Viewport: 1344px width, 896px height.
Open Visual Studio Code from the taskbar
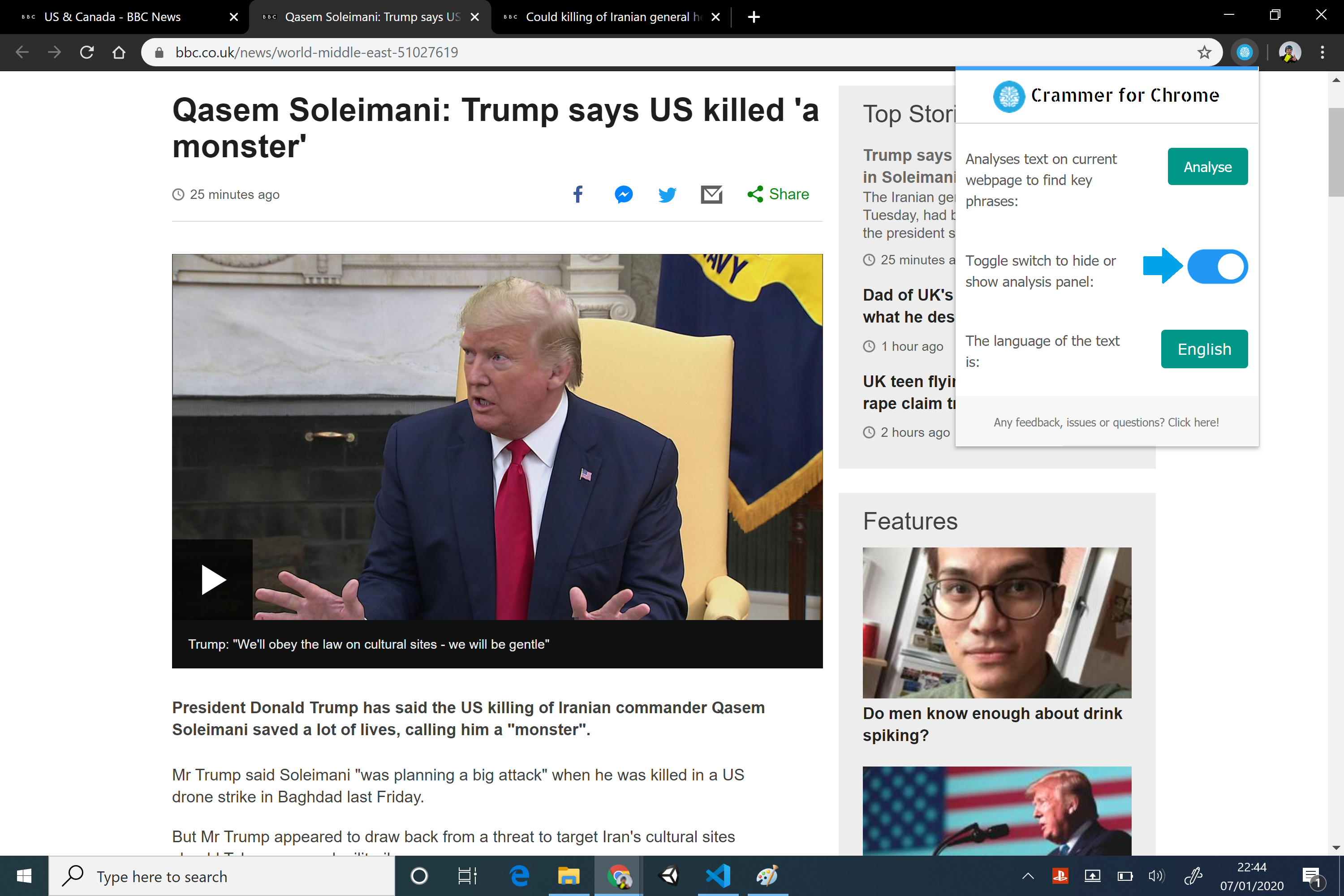click(718, 876)
